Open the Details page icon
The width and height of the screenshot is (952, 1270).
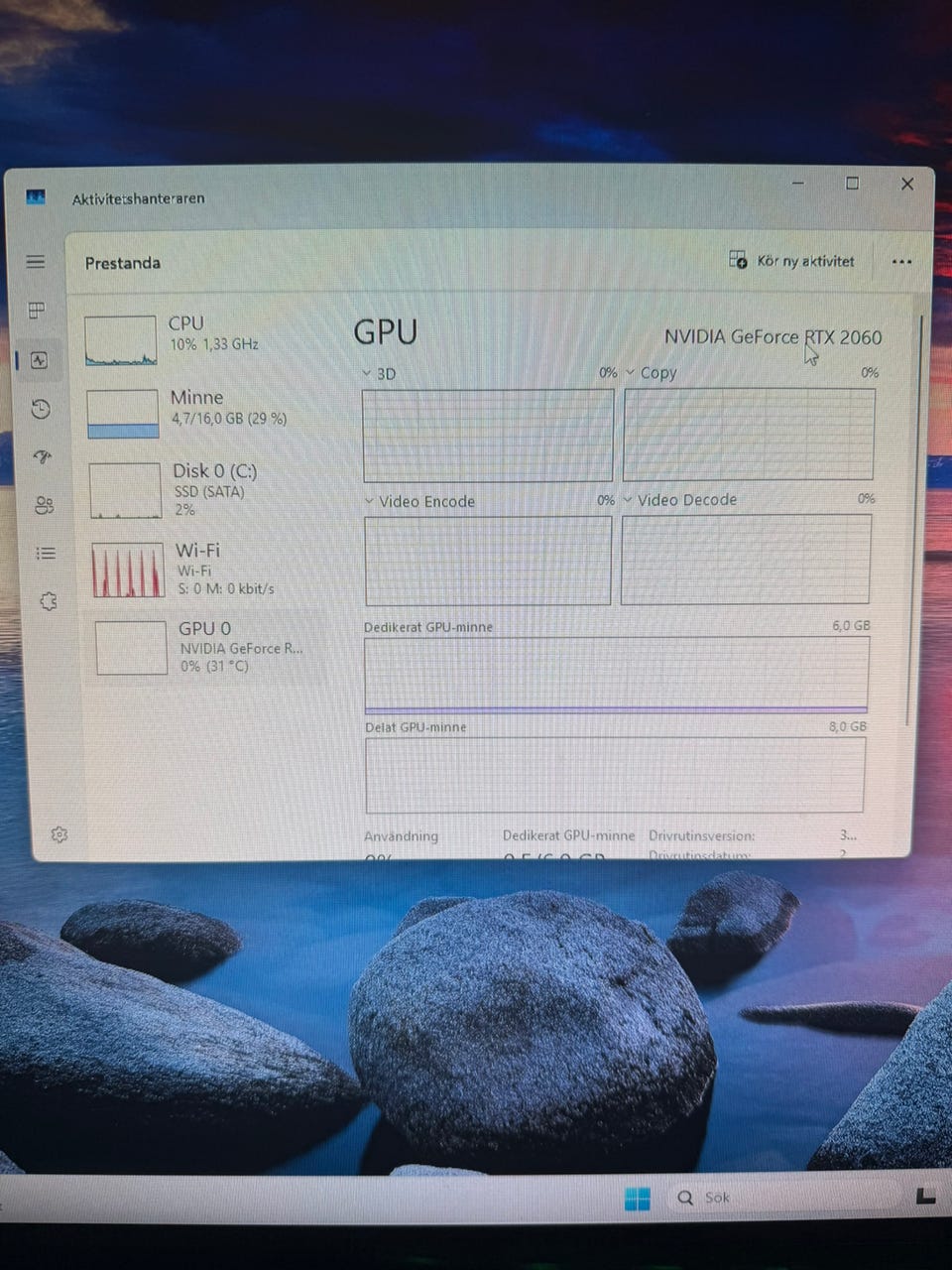click(x=46, y=554)
